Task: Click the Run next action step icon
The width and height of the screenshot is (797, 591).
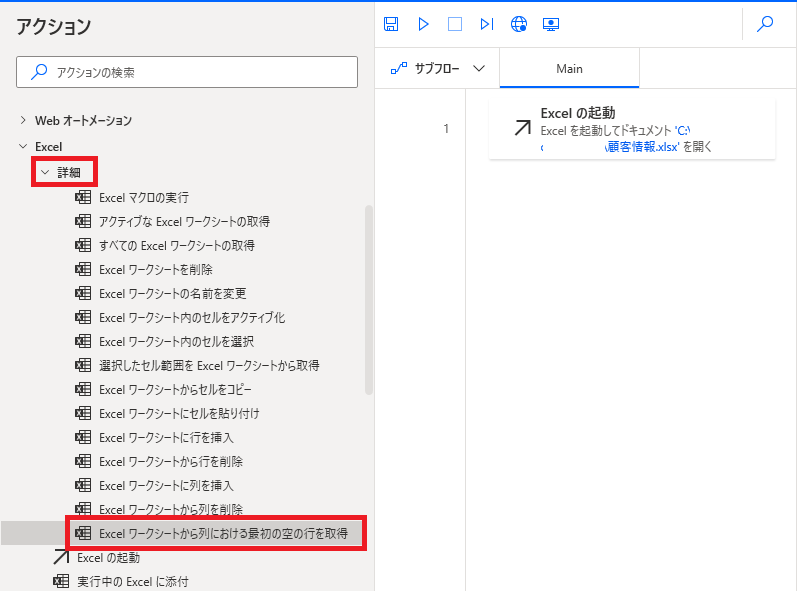Action: pos(486,24)
